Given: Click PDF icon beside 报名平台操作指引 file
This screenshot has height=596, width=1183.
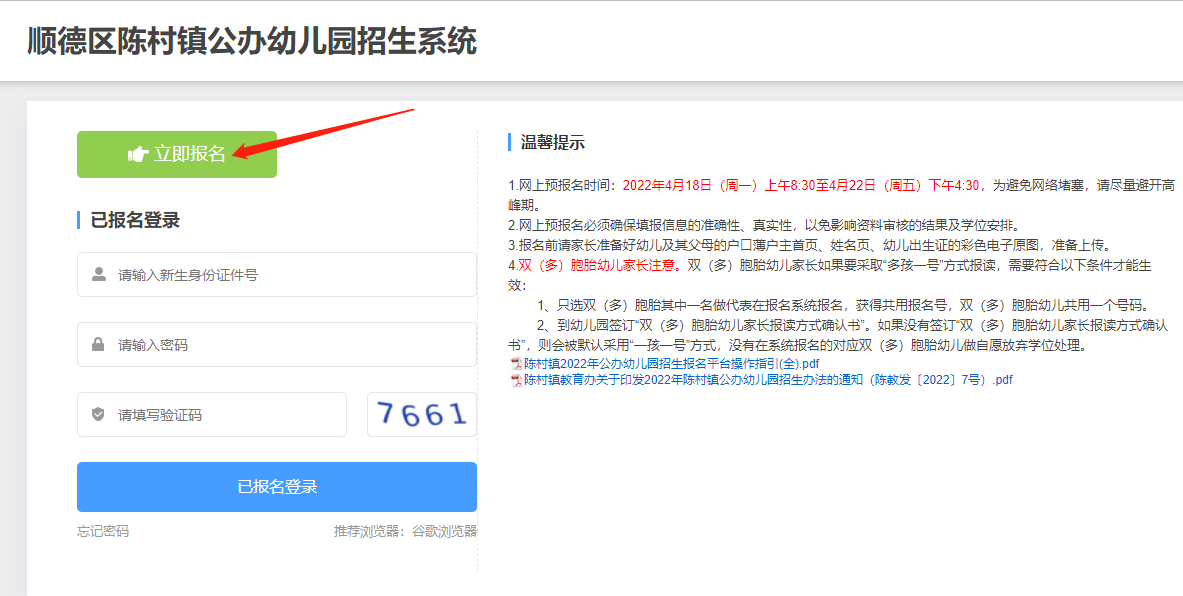Looking at the screenshot, I should coord(516,363).
